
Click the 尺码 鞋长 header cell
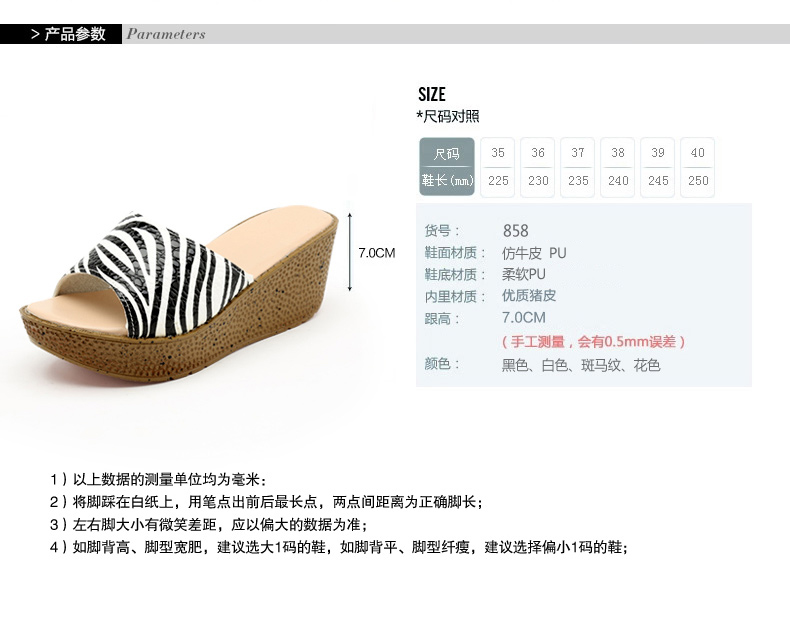(x=447, y=167)
